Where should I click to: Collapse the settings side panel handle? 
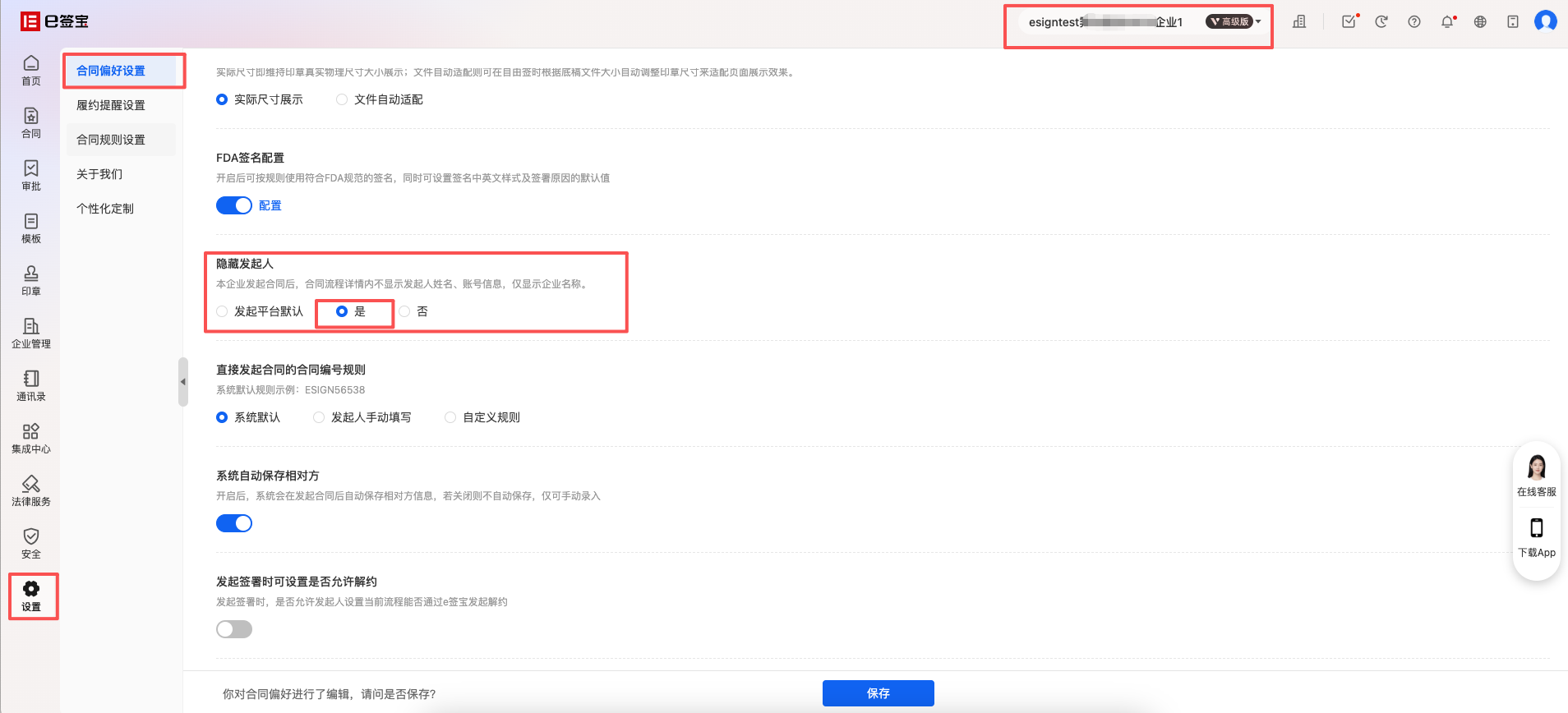pos(183,382)
